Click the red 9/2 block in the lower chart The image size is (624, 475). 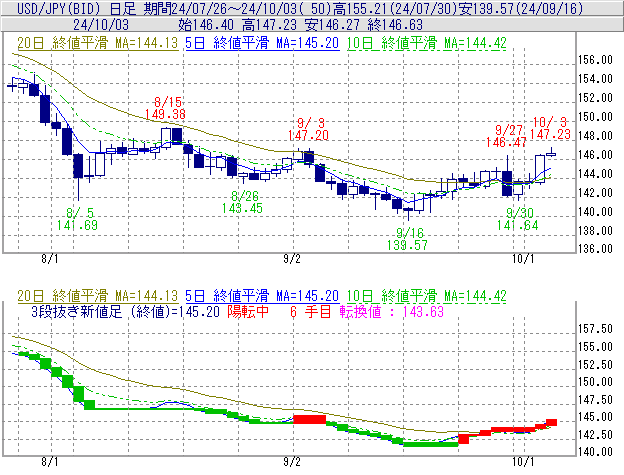(x=310, y=419)
